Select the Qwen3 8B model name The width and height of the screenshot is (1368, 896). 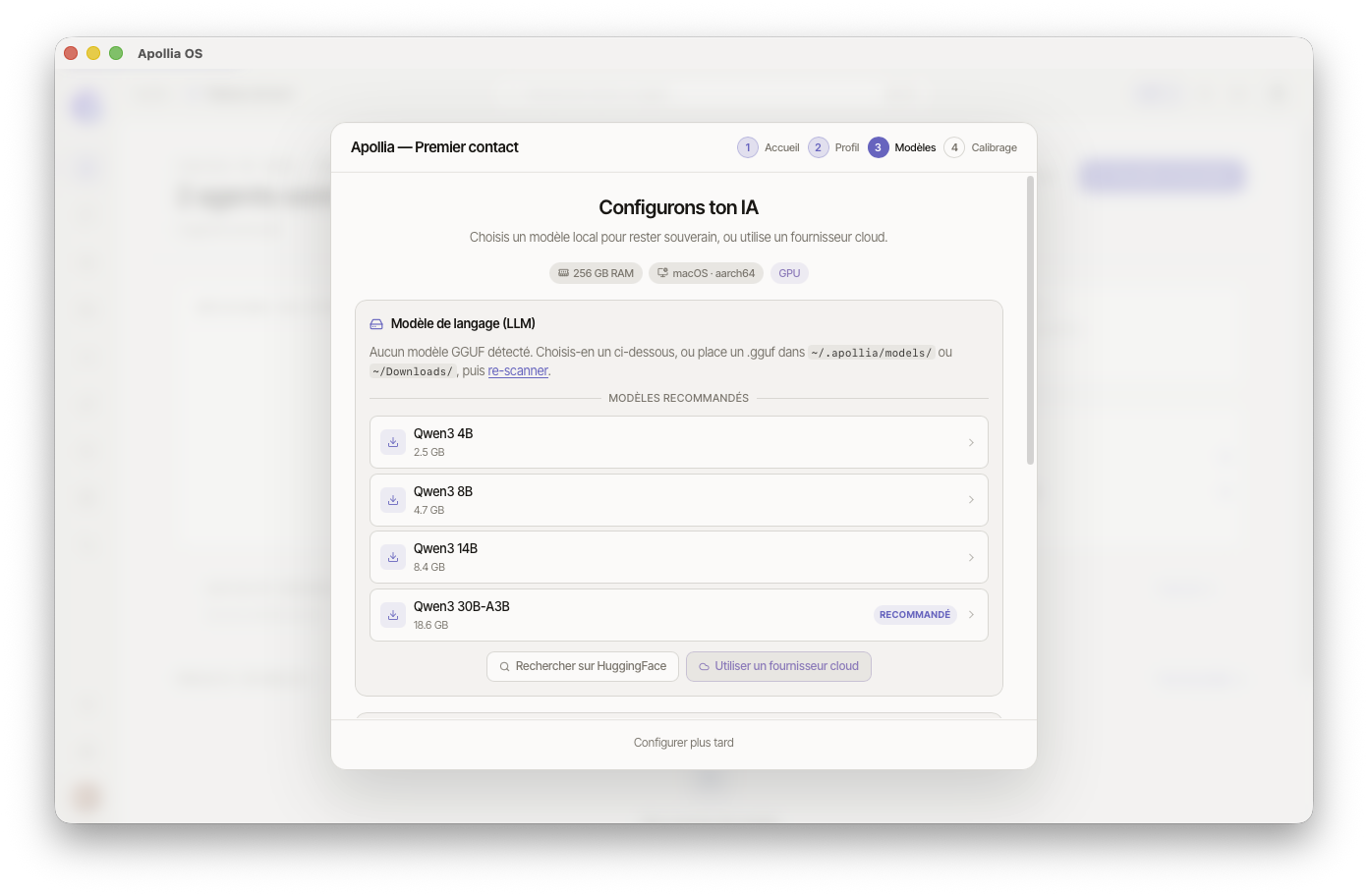click(x=443, y=491)
